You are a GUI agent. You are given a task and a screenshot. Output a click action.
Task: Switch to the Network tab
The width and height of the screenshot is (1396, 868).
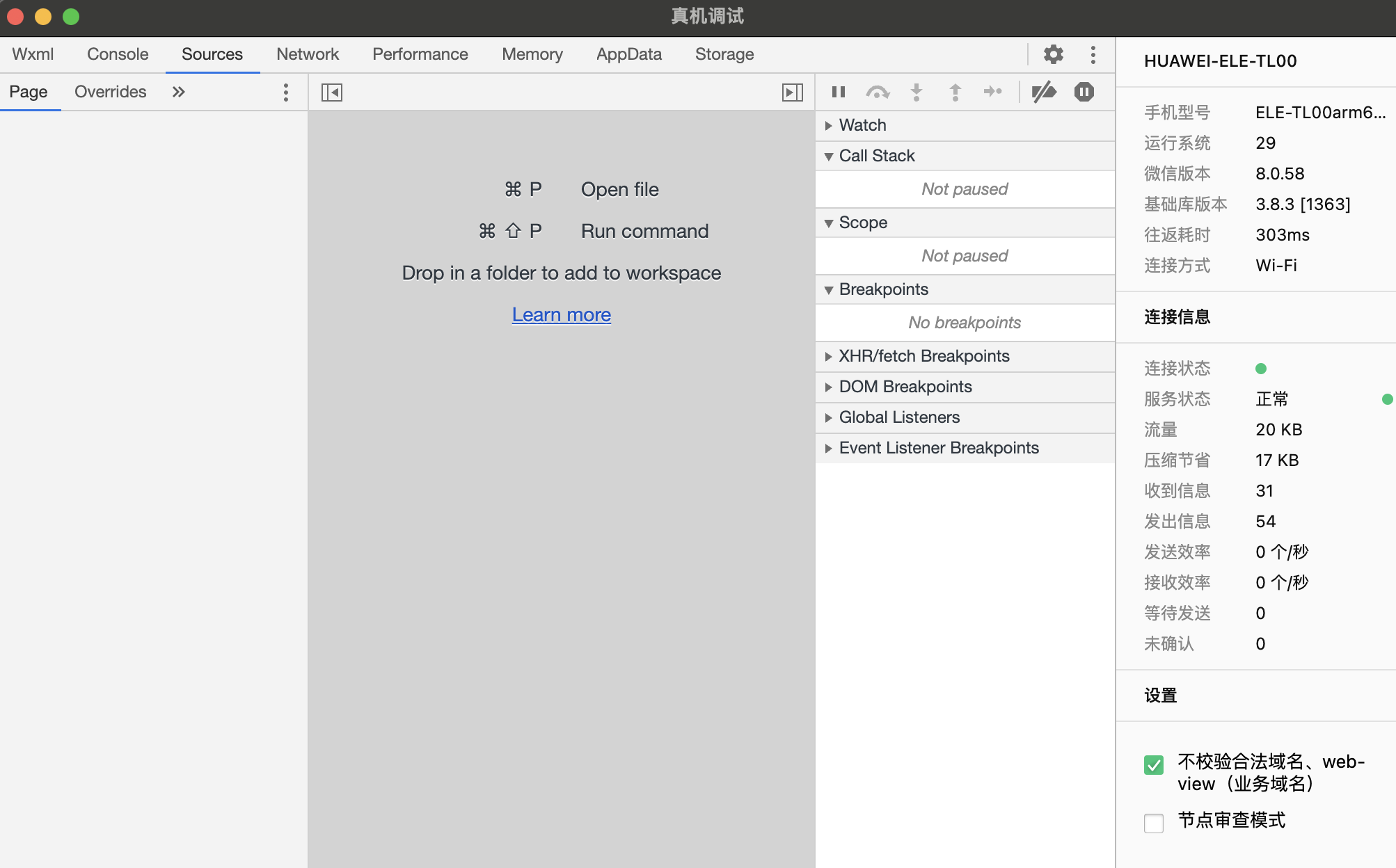[x=308, y=54]
